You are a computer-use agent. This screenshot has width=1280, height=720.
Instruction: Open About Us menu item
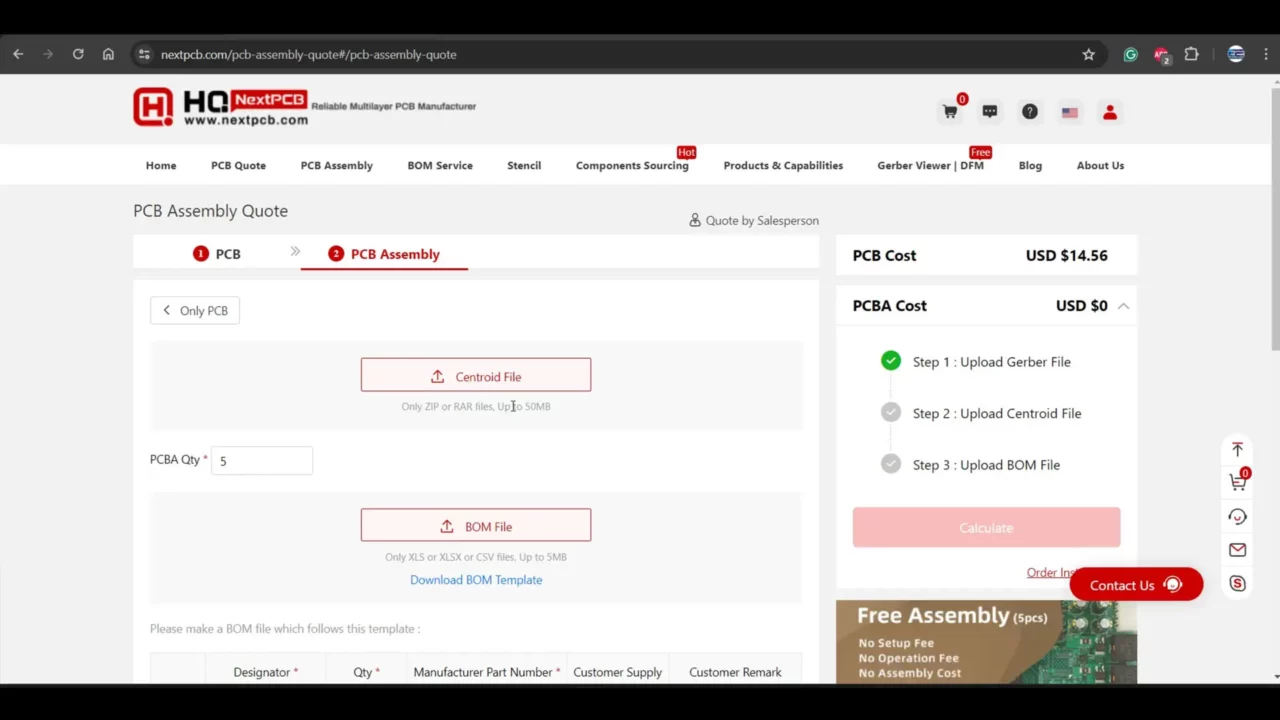[x=1100, y=165]
